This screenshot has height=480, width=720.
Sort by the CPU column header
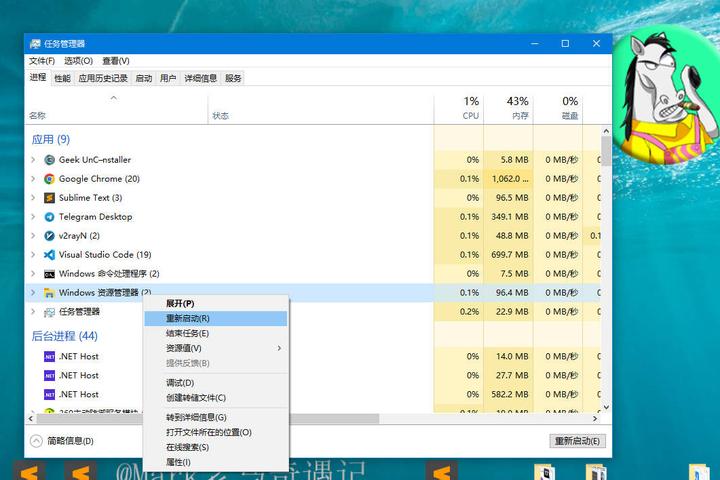459,109
